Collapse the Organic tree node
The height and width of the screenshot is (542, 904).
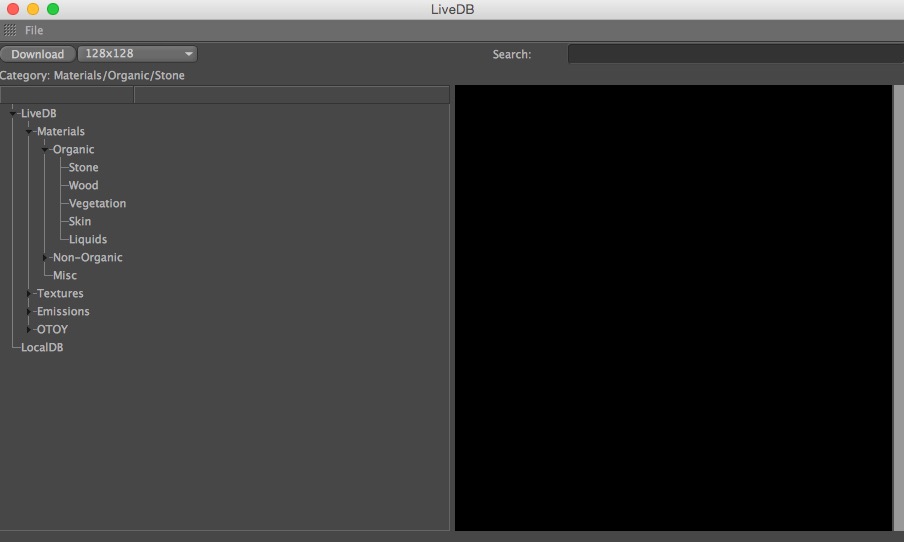click(44, 149)
